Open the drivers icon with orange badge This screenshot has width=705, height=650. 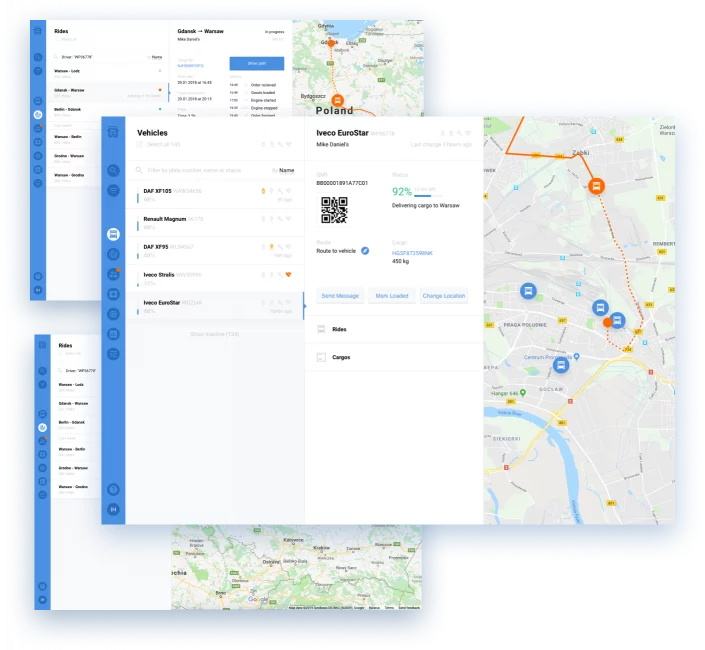tap(113, 274)
